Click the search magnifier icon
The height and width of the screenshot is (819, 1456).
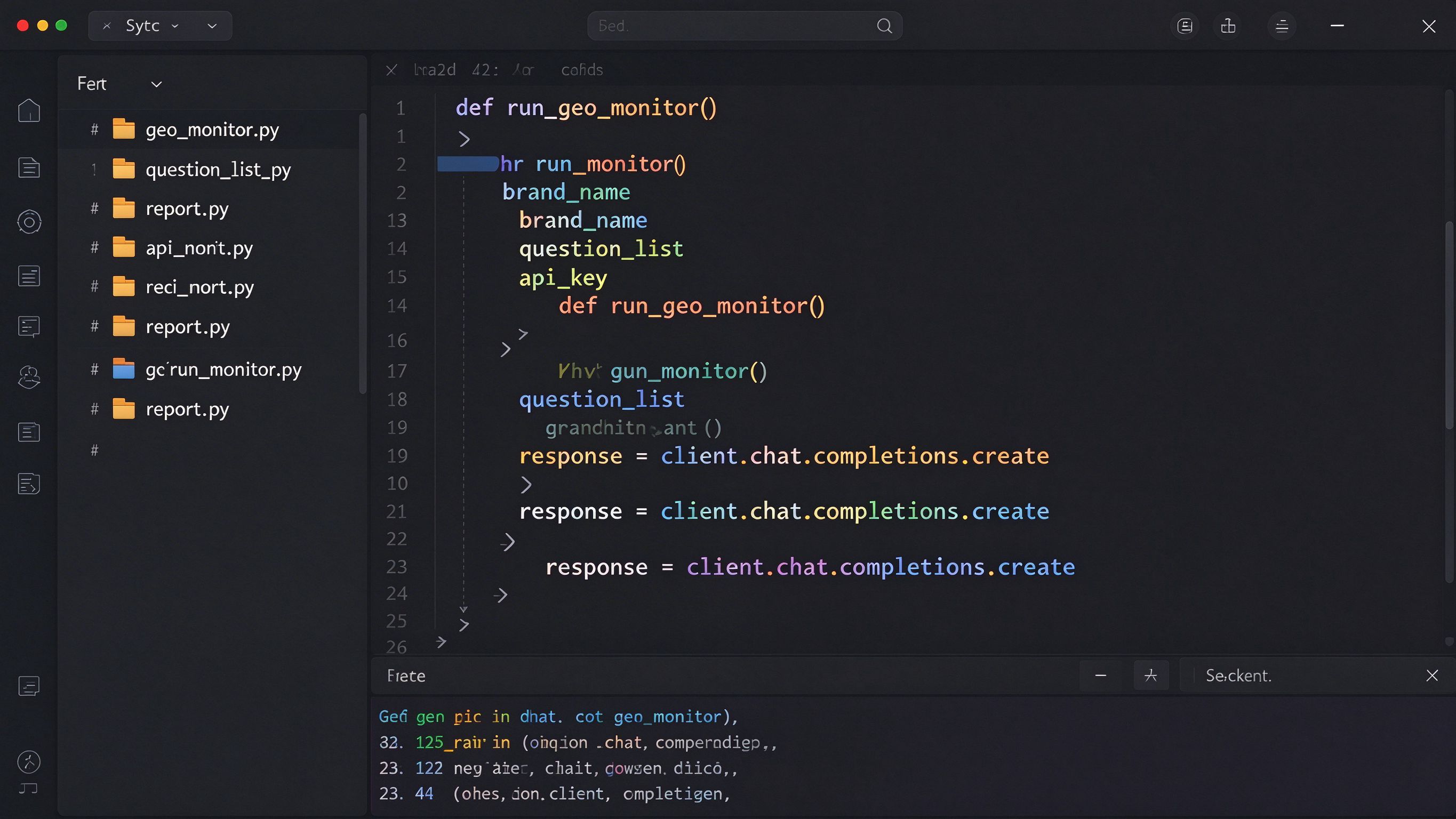pyautogui.click(x=885, y=26)
